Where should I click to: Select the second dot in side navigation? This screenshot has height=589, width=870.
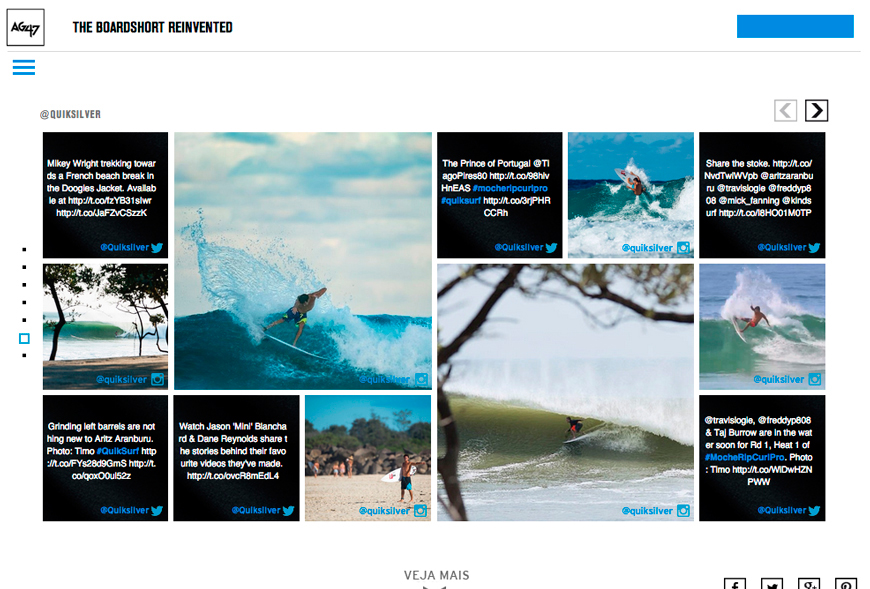click(24, 267)
